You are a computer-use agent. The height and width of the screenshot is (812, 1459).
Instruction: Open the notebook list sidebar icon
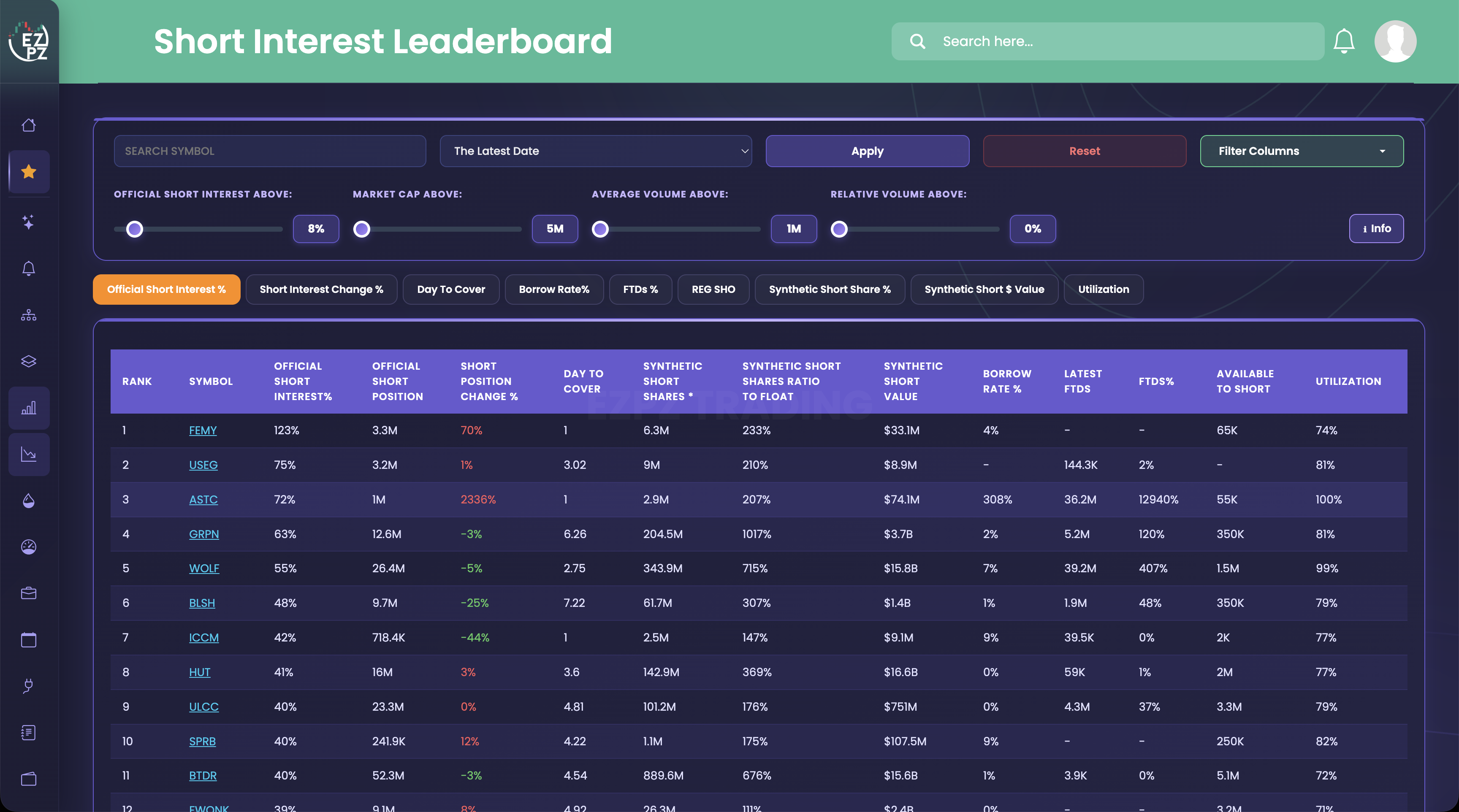click(28, 733)
